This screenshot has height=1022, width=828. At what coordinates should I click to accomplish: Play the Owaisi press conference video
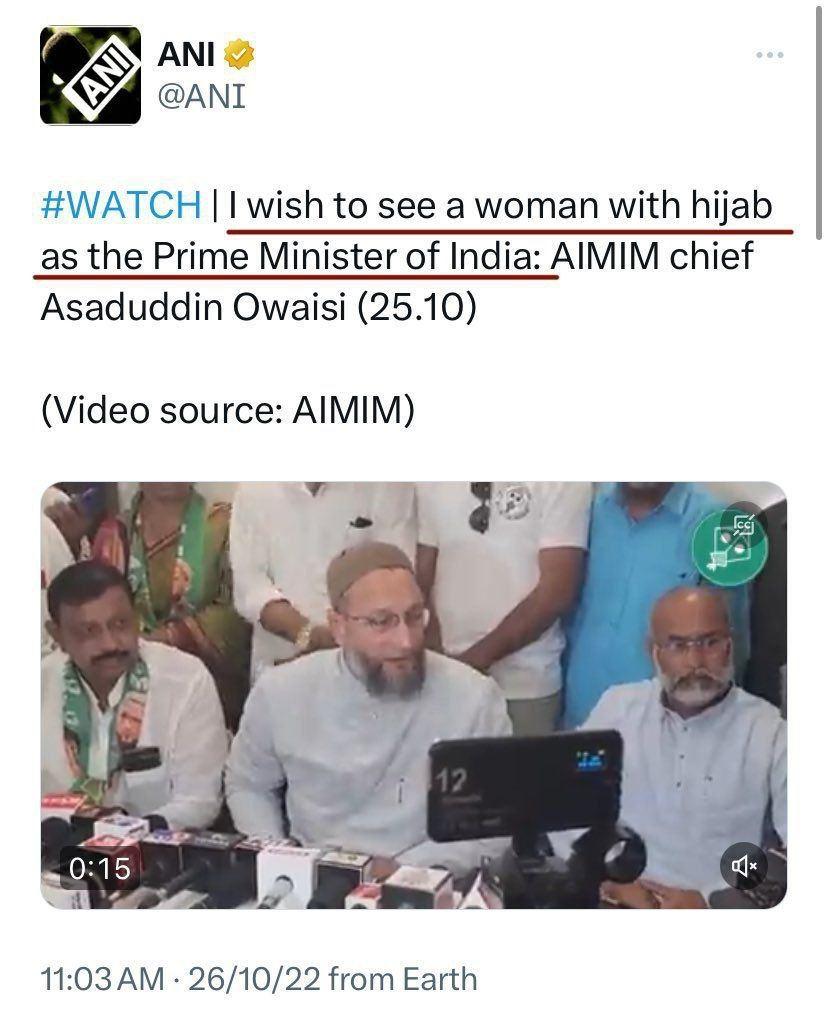tap(413, 695)
